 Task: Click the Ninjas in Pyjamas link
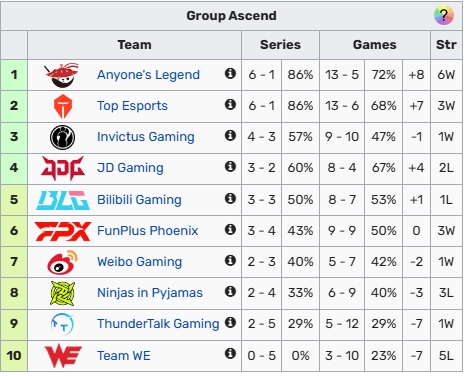[x=150, y=293]
